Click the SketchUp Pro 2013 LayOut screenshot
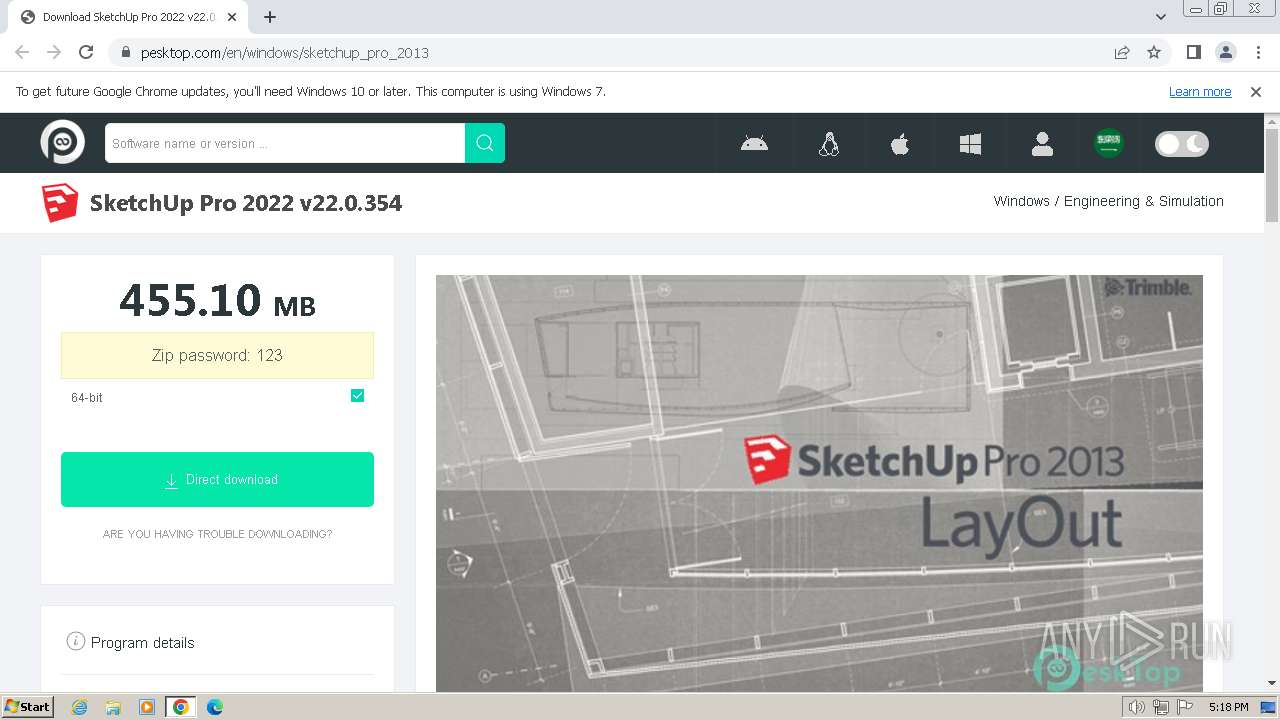 pos(819,483)
